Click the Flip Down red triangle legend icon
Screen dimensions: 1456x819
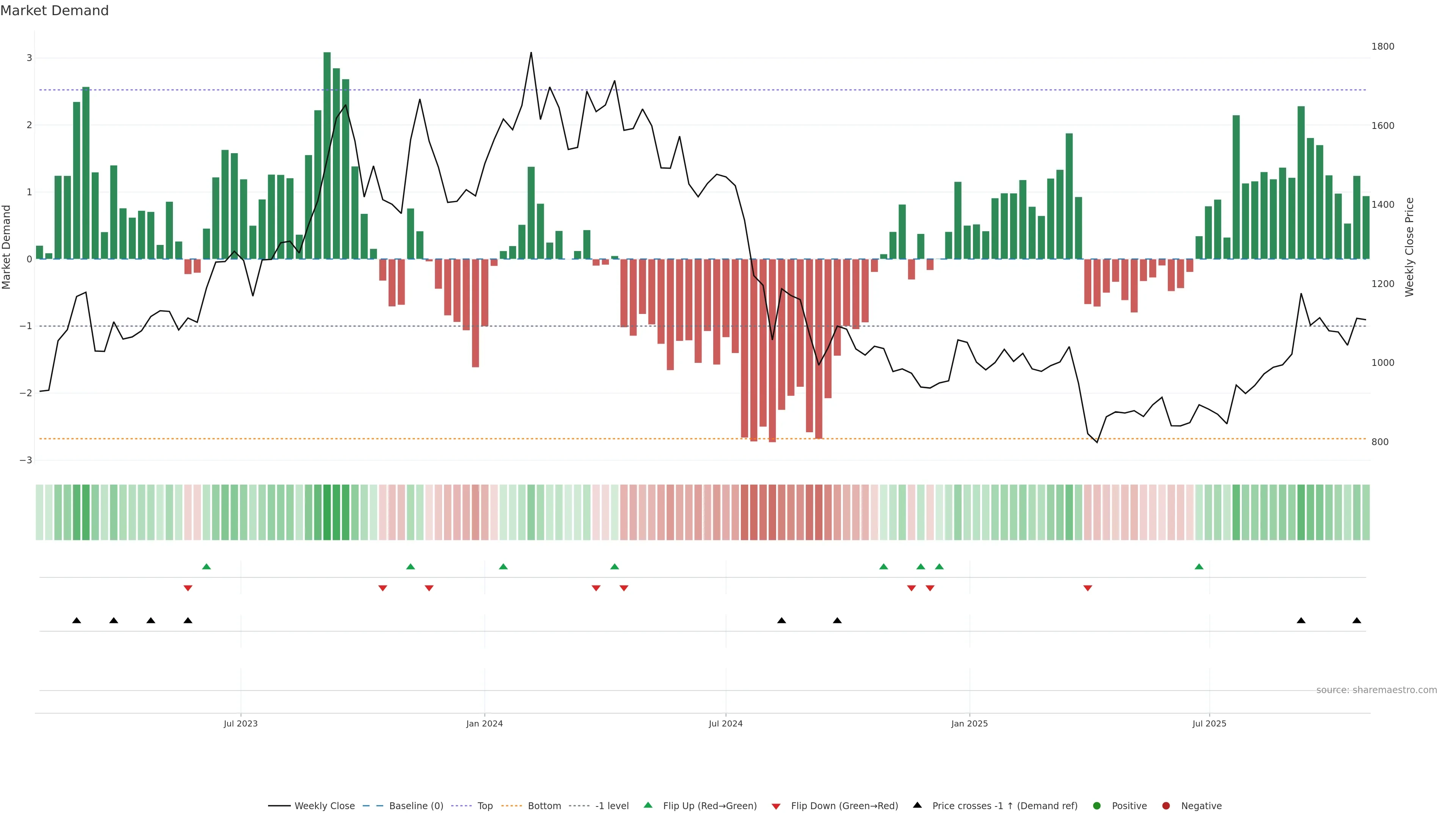(x=775, y=806)
